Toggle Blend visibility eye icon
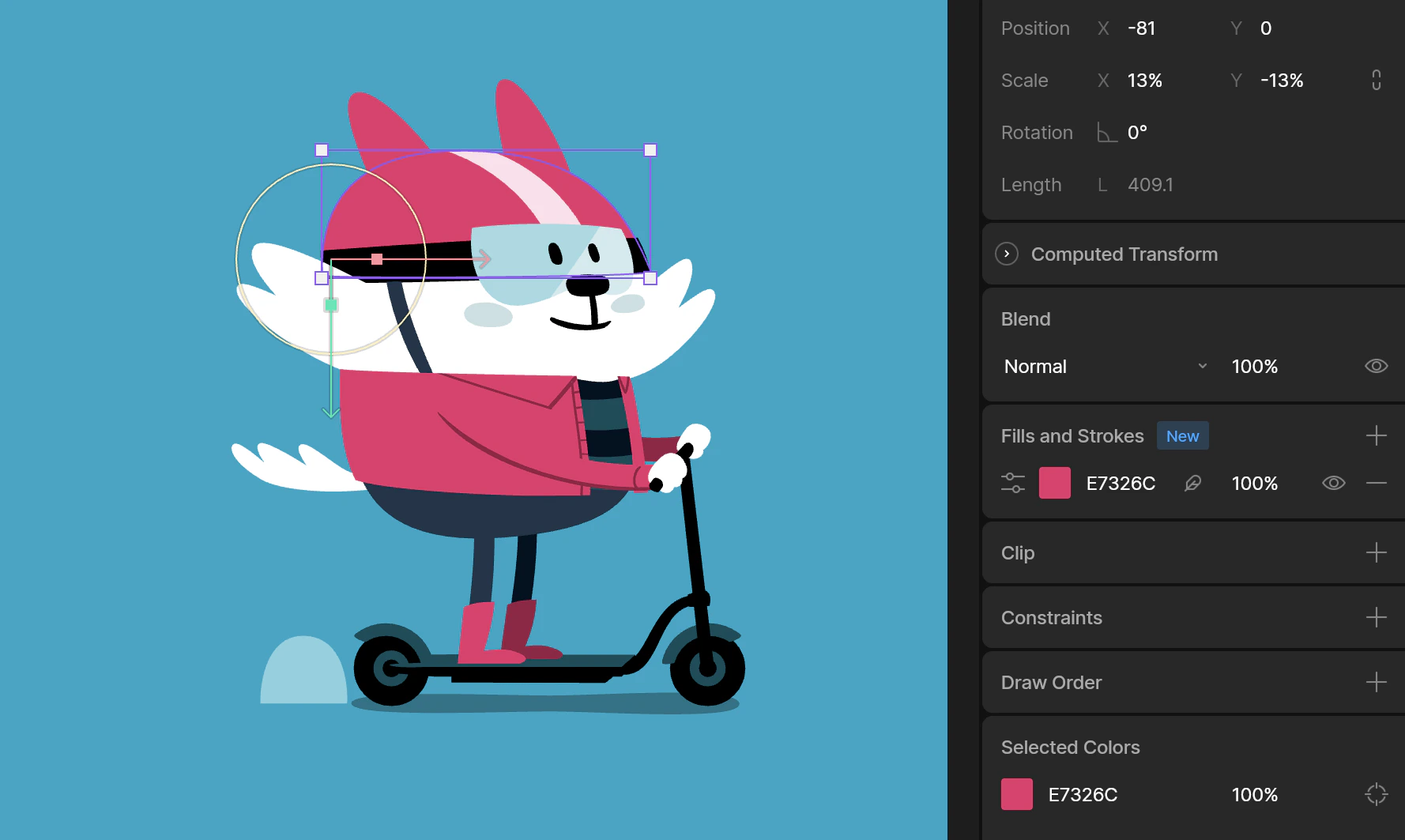The height and width of the screenshot is (840, 1405). [1376, 366]
